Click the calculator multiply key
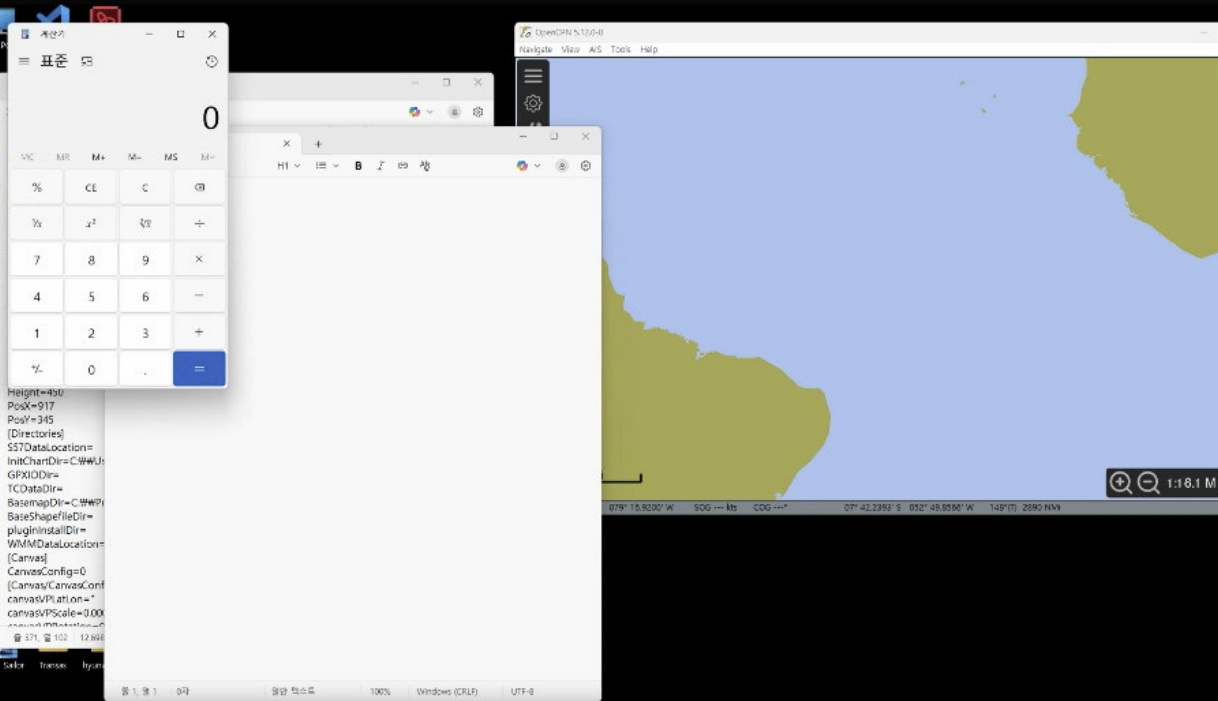1218x701 pixels. point(199,259)
